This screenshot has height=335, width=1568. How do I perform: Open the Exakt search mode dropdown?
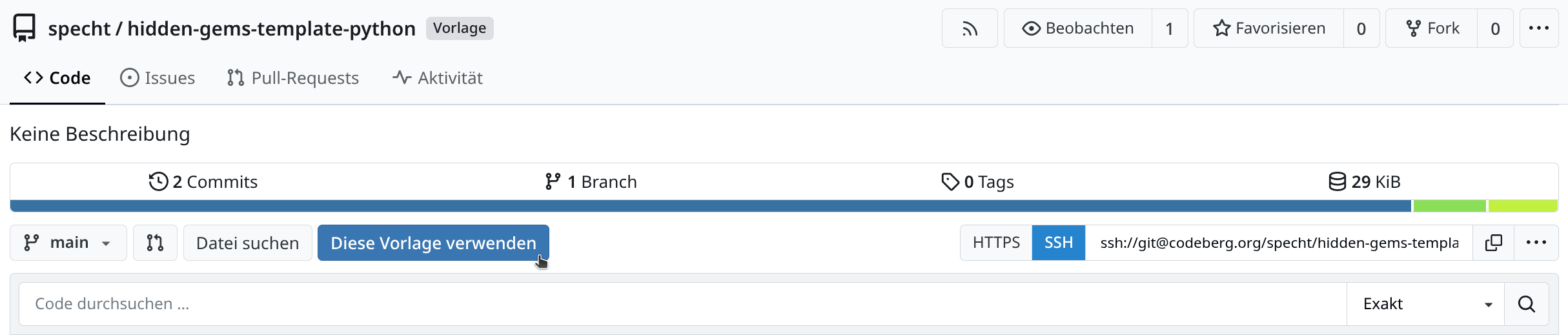[x=1425, y=304]
